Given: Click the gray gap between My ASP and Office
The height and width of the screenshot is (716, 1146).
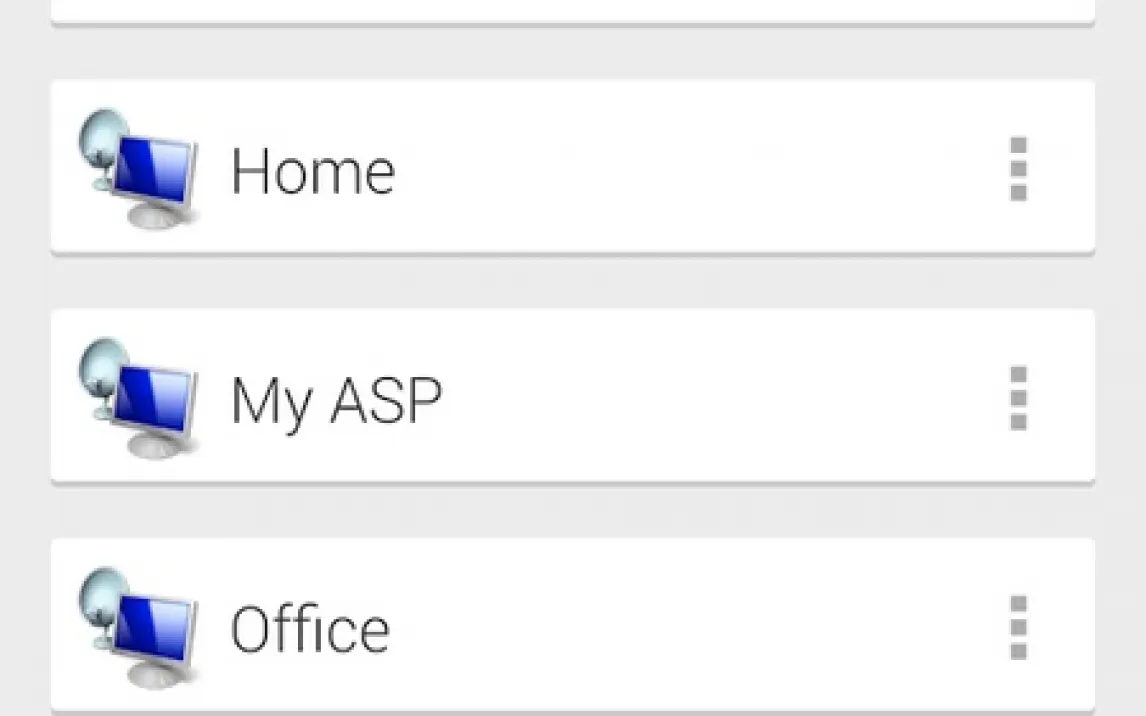Looking at the screenshot, I should click(573, 511).
